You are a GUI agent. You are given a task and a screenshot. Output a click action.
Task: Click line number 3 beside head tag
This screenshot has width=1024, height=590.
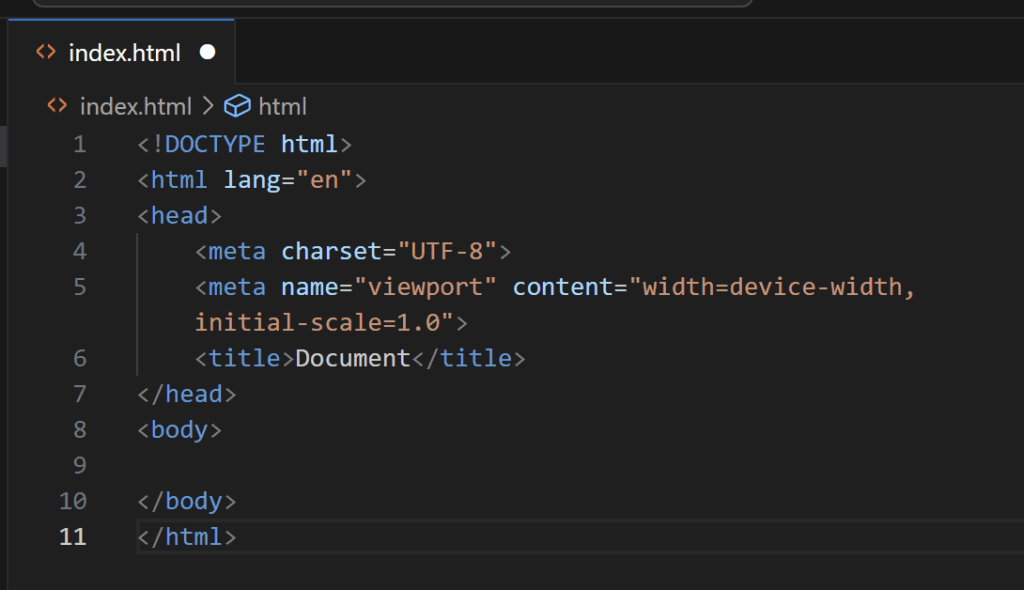tap(80, 215)
